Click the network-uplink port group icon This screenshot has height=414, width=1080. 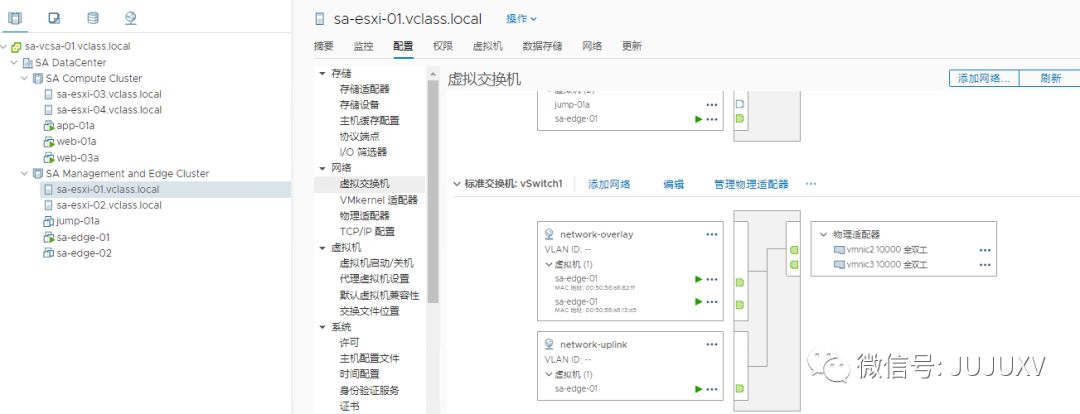[x=550, y=344]
